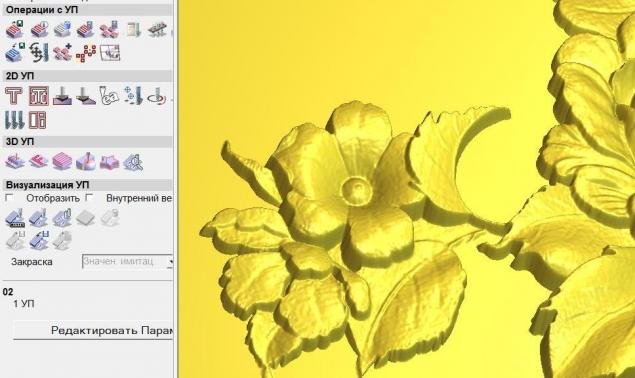635x378 pixels.
Task: Select the Drilling toolpath icon with blue targets
Action: (133, 96)
